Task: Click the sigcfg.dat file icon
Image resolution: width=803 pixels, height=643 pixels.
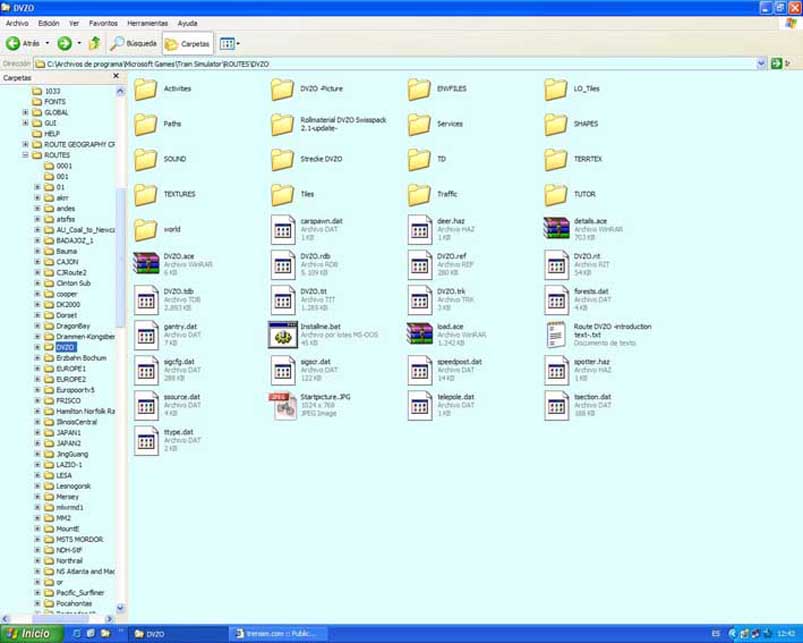Action: coord(146,369)
